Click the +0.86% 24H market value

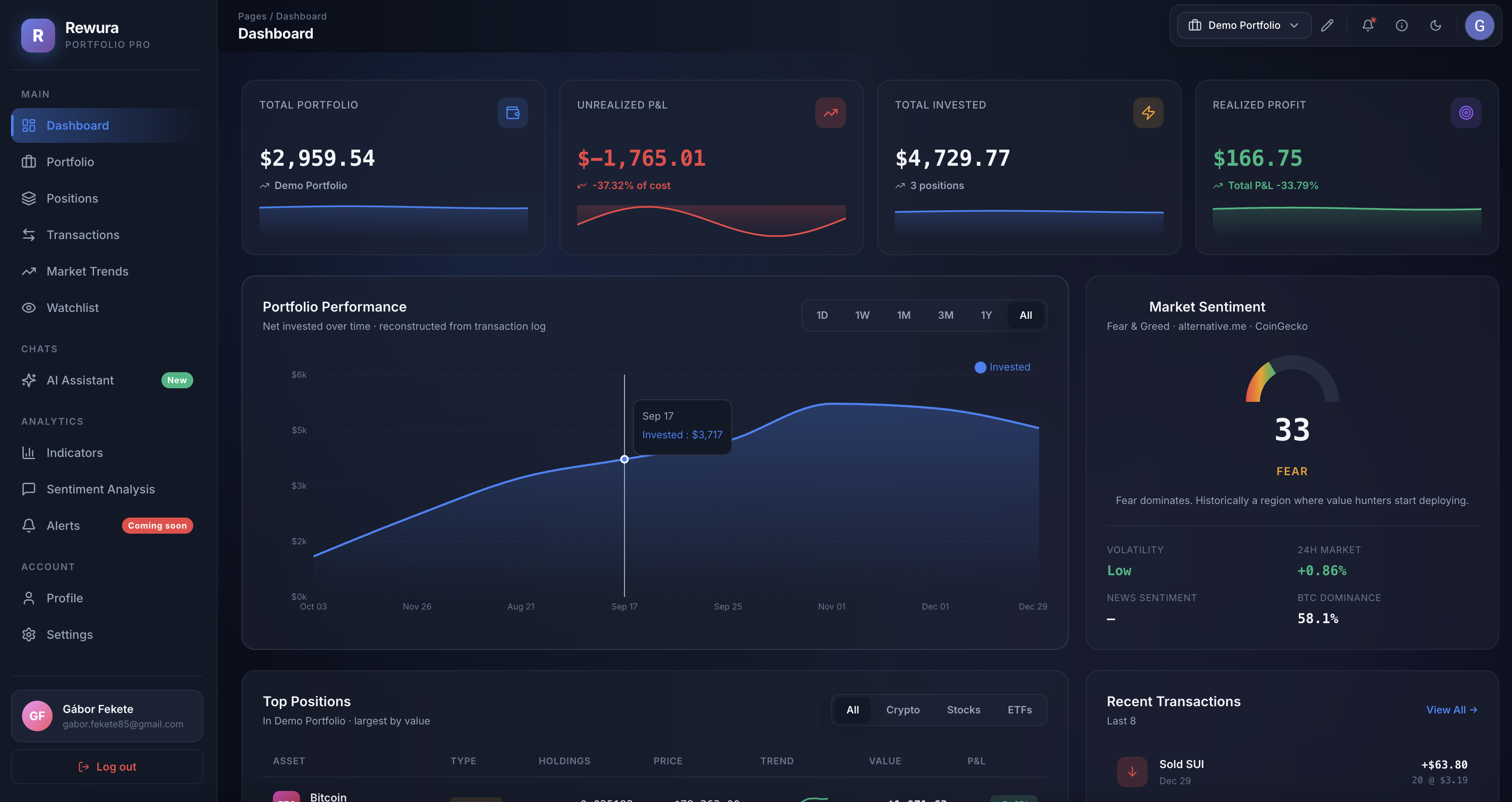[1322, 571]
